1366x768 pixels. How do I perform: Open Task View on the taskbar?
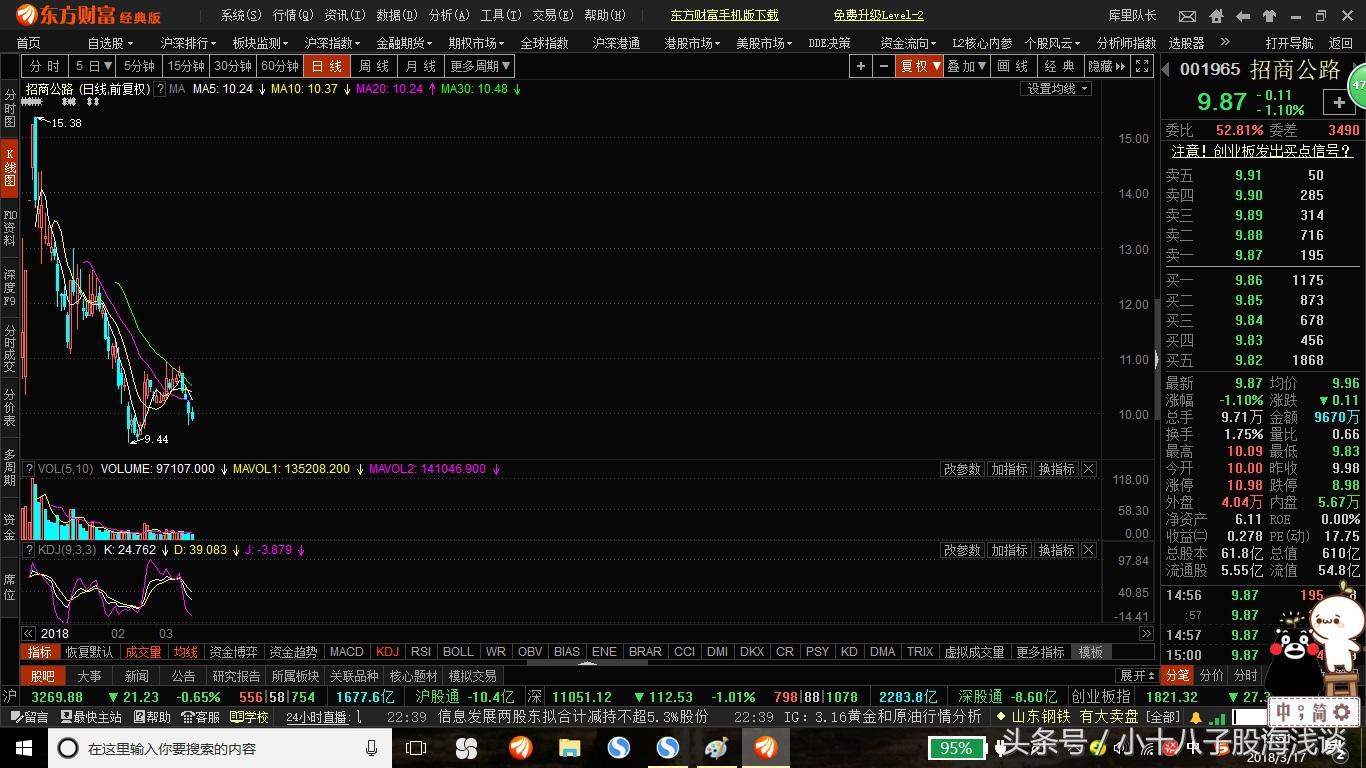coord(416,748)
